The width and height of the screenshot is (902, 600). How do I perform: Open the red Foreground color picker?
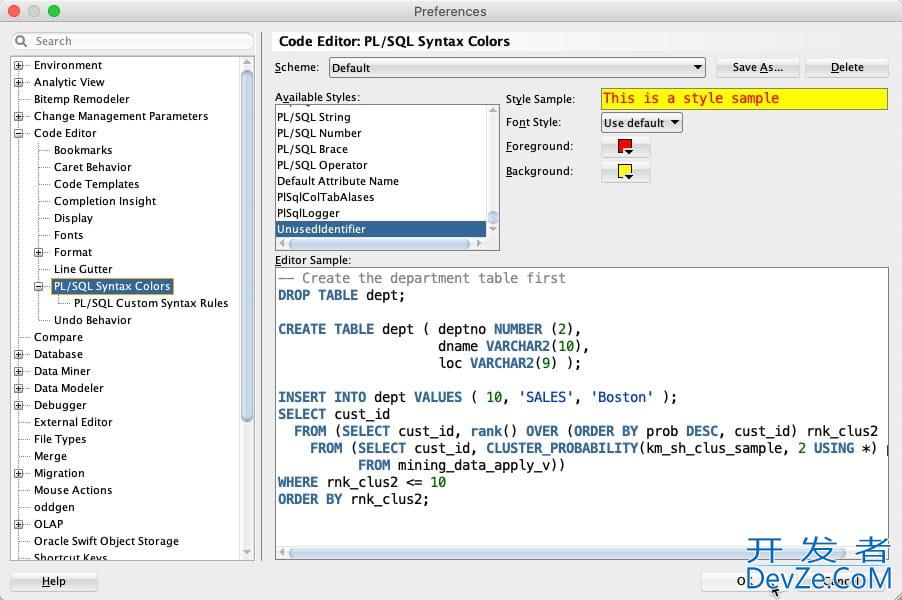tap(625, 147)
